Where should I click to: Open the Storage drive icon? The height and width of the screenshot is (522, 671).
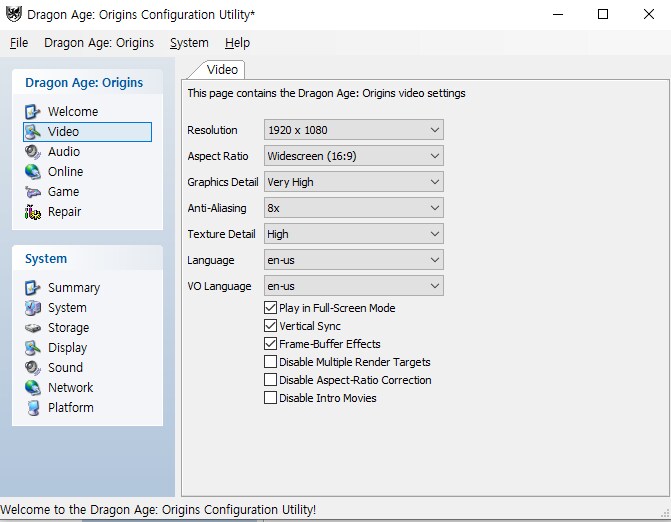coord(33,328)
